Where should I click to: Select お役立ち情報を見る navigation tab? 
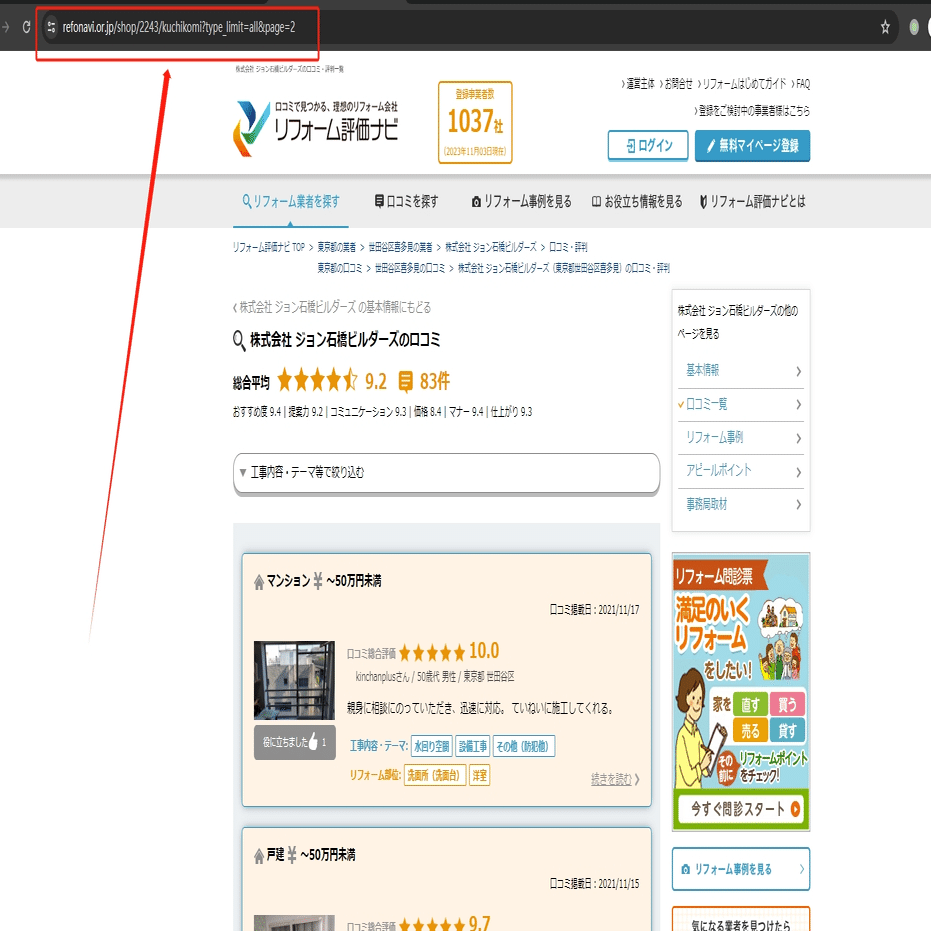637,201
